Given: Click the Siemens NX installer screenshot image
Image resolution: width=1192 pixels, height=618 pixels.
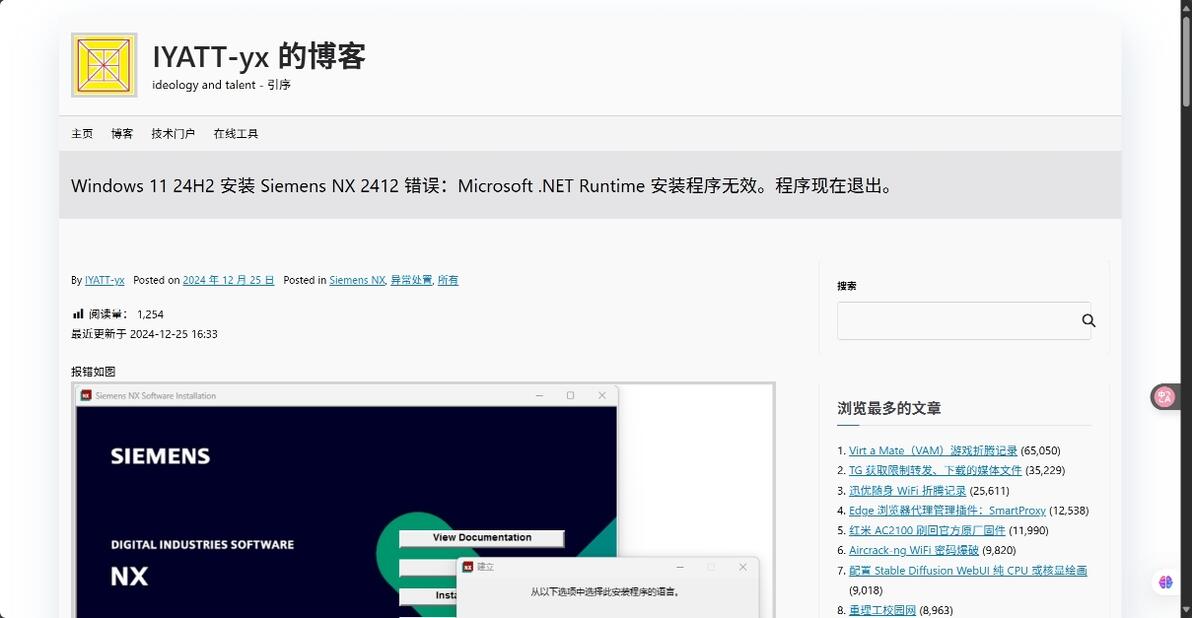Looking at the screenshot, I should pyautogui.click(x=423, y=500).
